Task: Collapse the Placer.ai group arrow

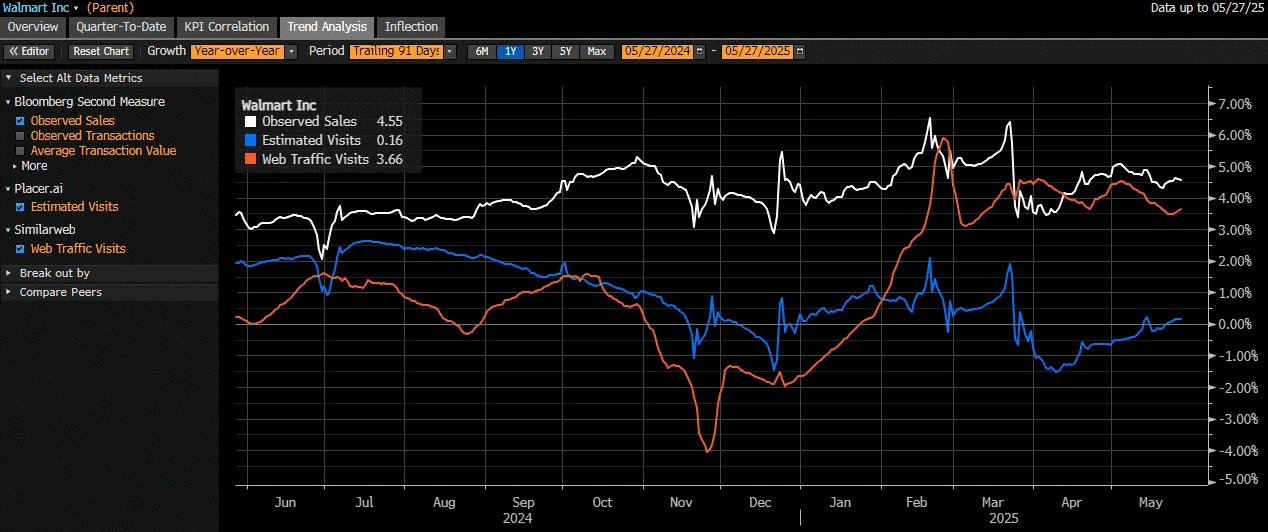Action: click(8, 188)
